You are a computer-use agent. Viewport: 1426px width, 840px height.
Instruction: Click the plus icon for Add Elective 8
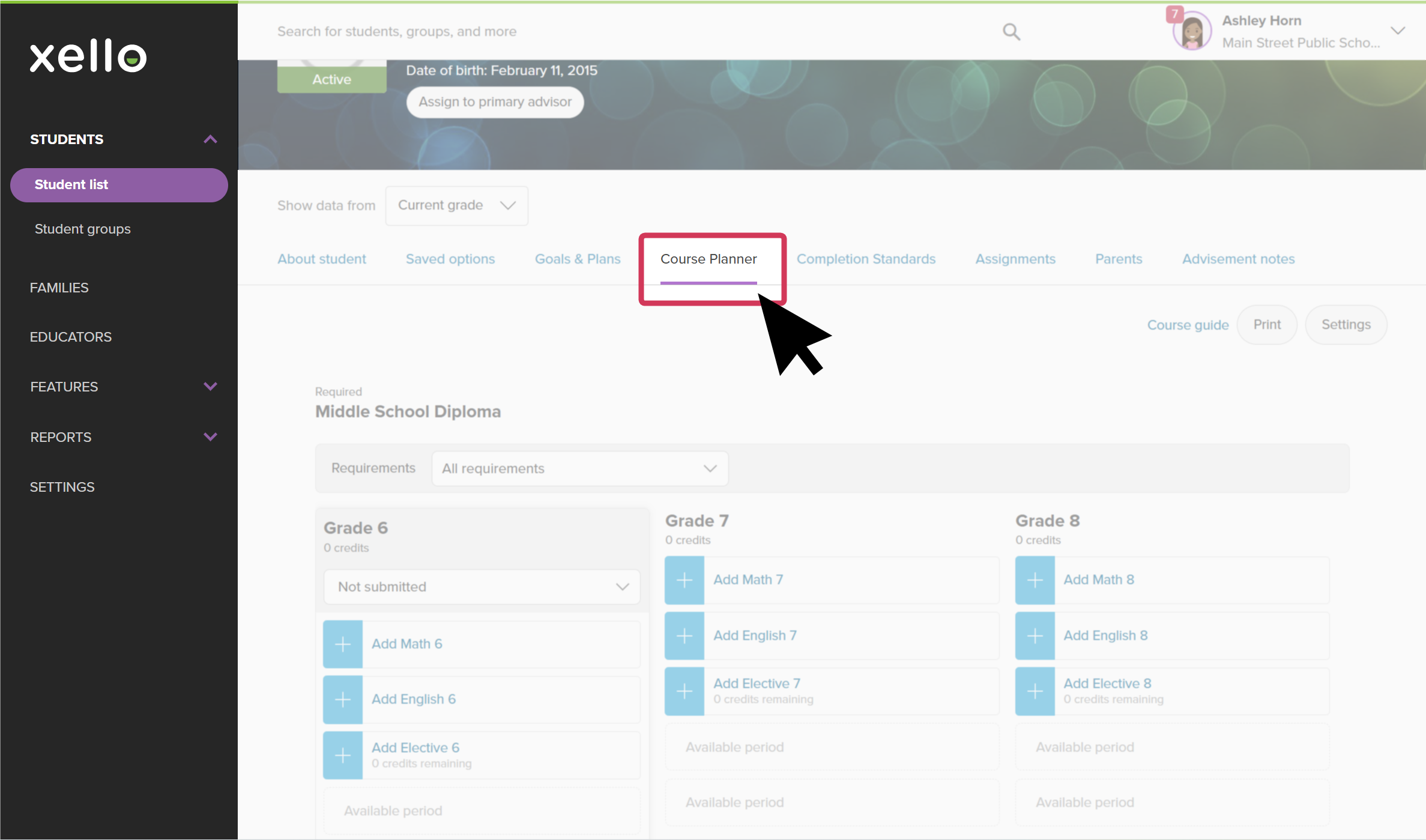coord(1035,691)
